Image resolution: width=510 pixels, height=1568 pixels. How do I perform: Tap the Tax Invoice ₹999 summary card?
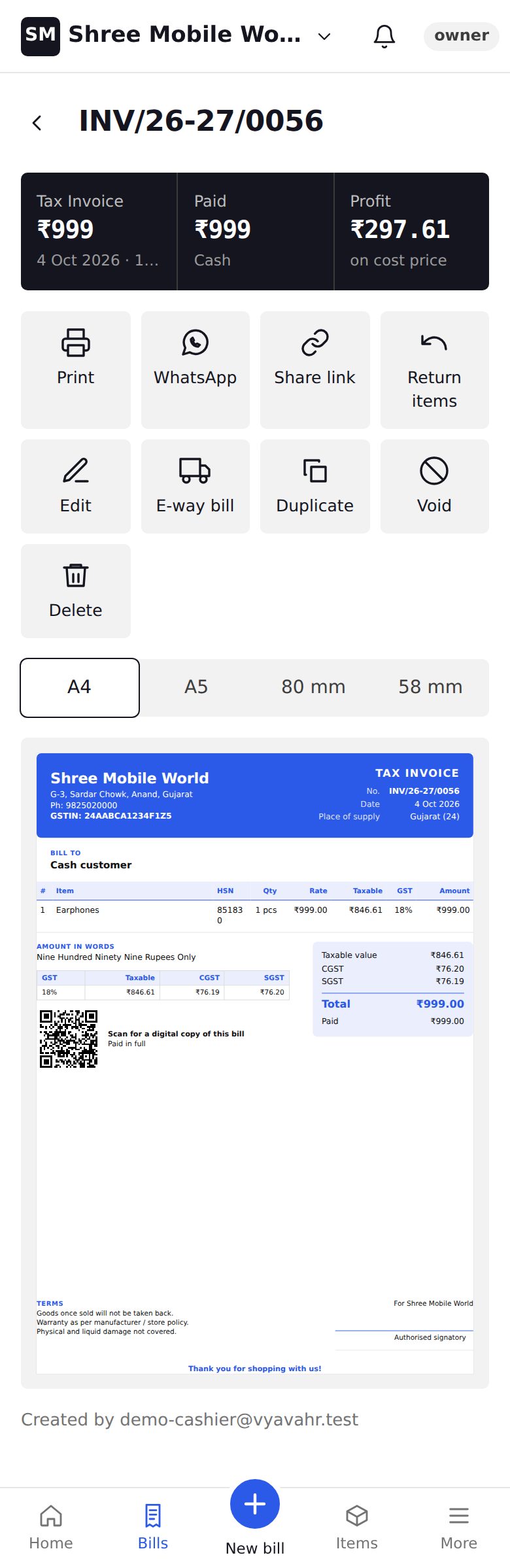click(99, 231)
